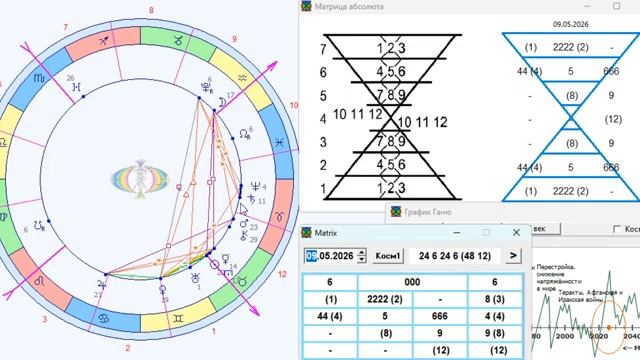Click the North Node glyph in the chart
Viewport: 640px width, 360px height.
[x=244, y=134]
